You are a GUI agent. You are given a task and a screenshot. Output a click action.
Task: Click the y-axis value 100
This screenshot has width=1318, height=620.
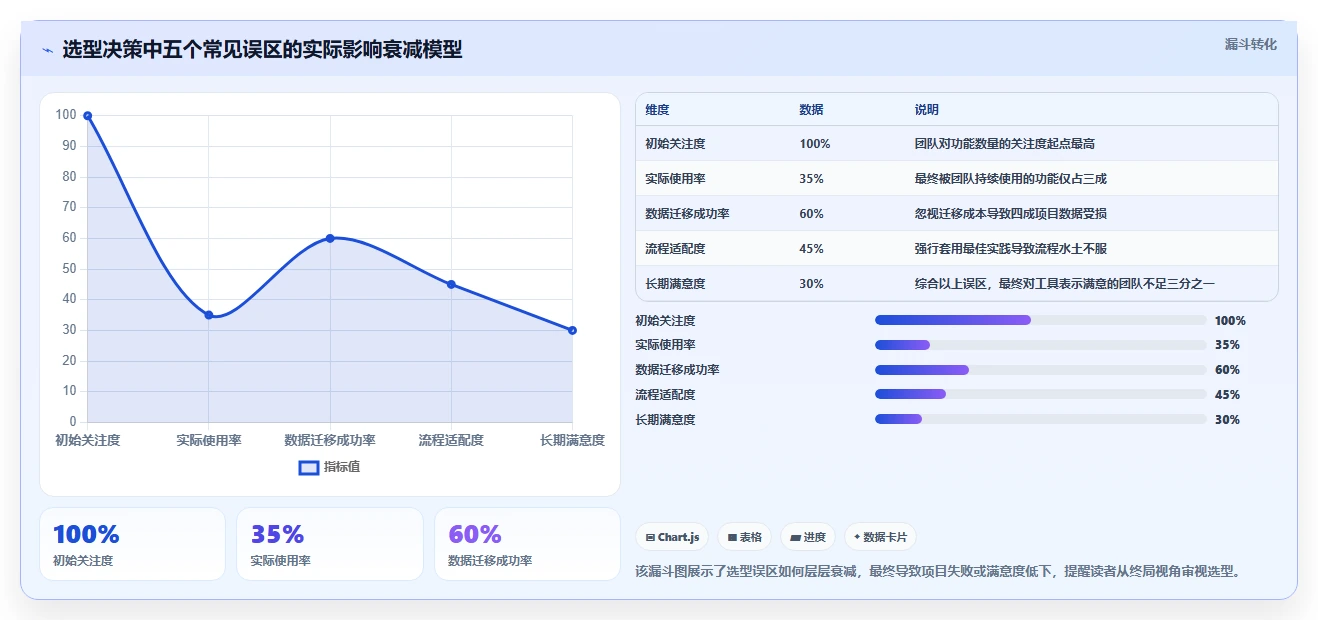[x=66, y=115]
